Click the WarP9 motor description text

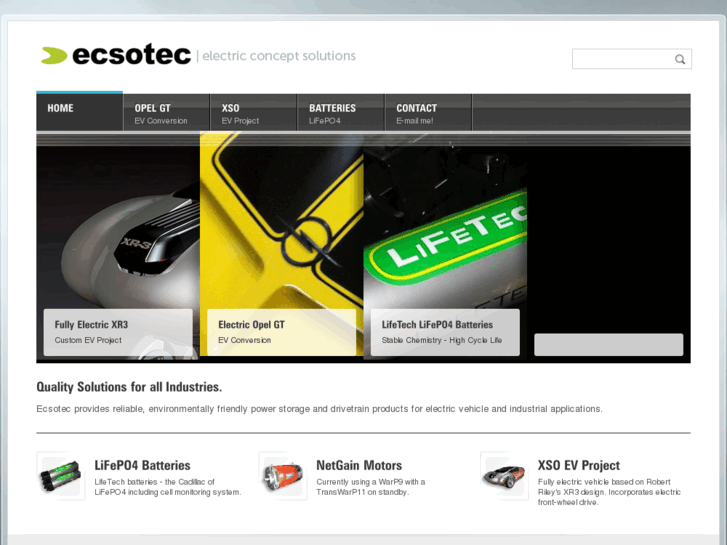click(x=371, y=487)
